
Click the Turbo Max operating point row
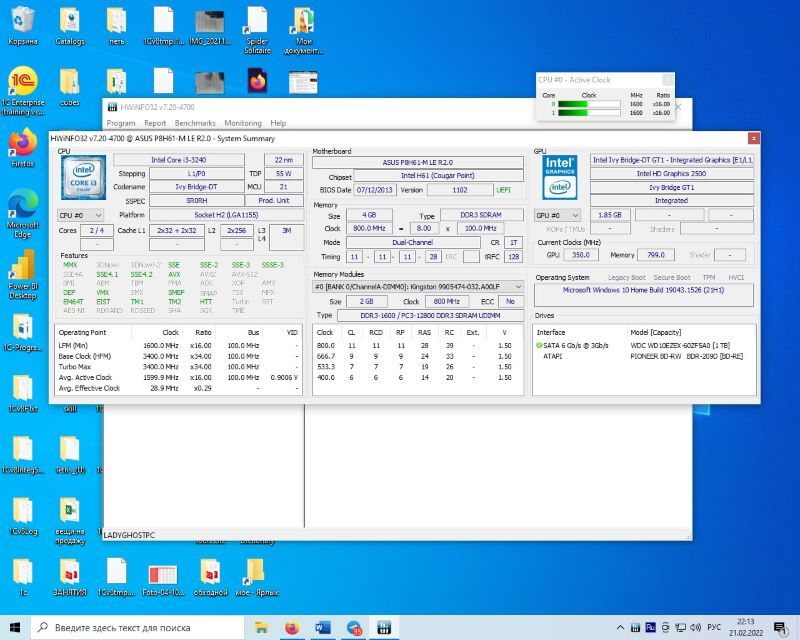coord(179,367)
